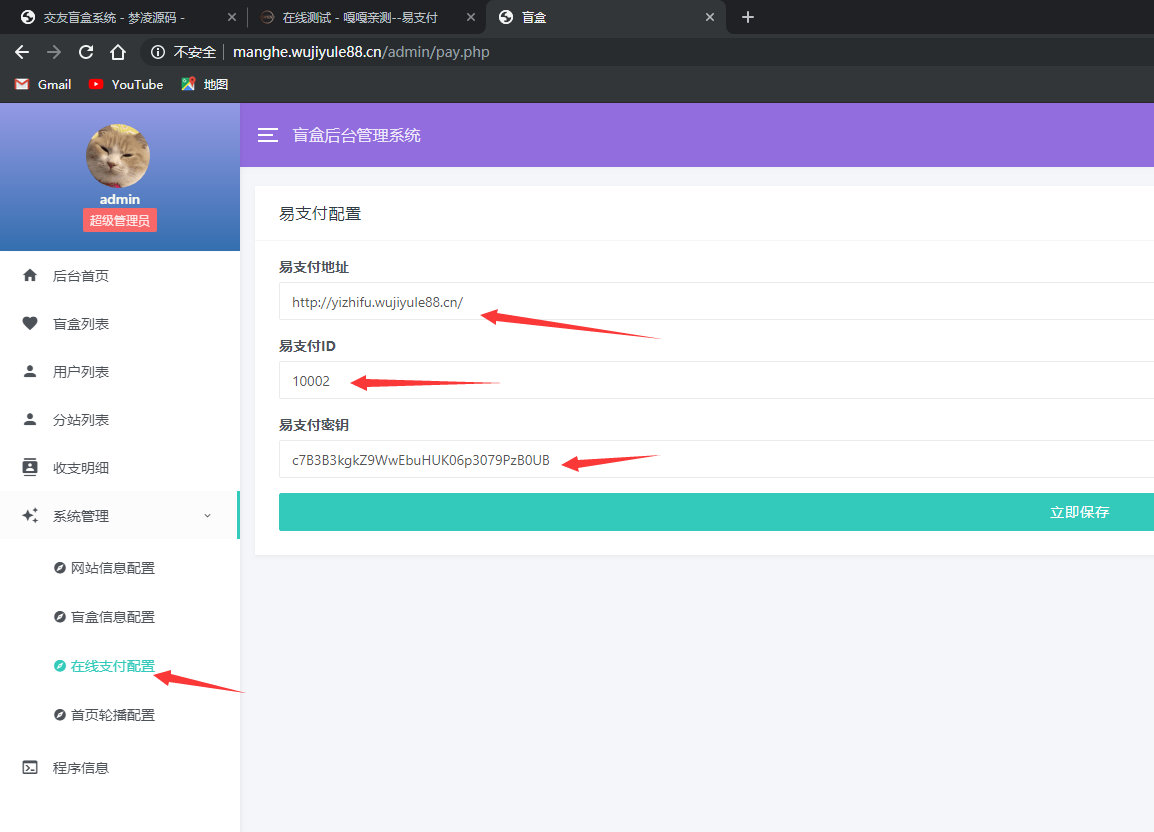Click the admin cat avatar
Screen dimensions: 1154x832
118,156
